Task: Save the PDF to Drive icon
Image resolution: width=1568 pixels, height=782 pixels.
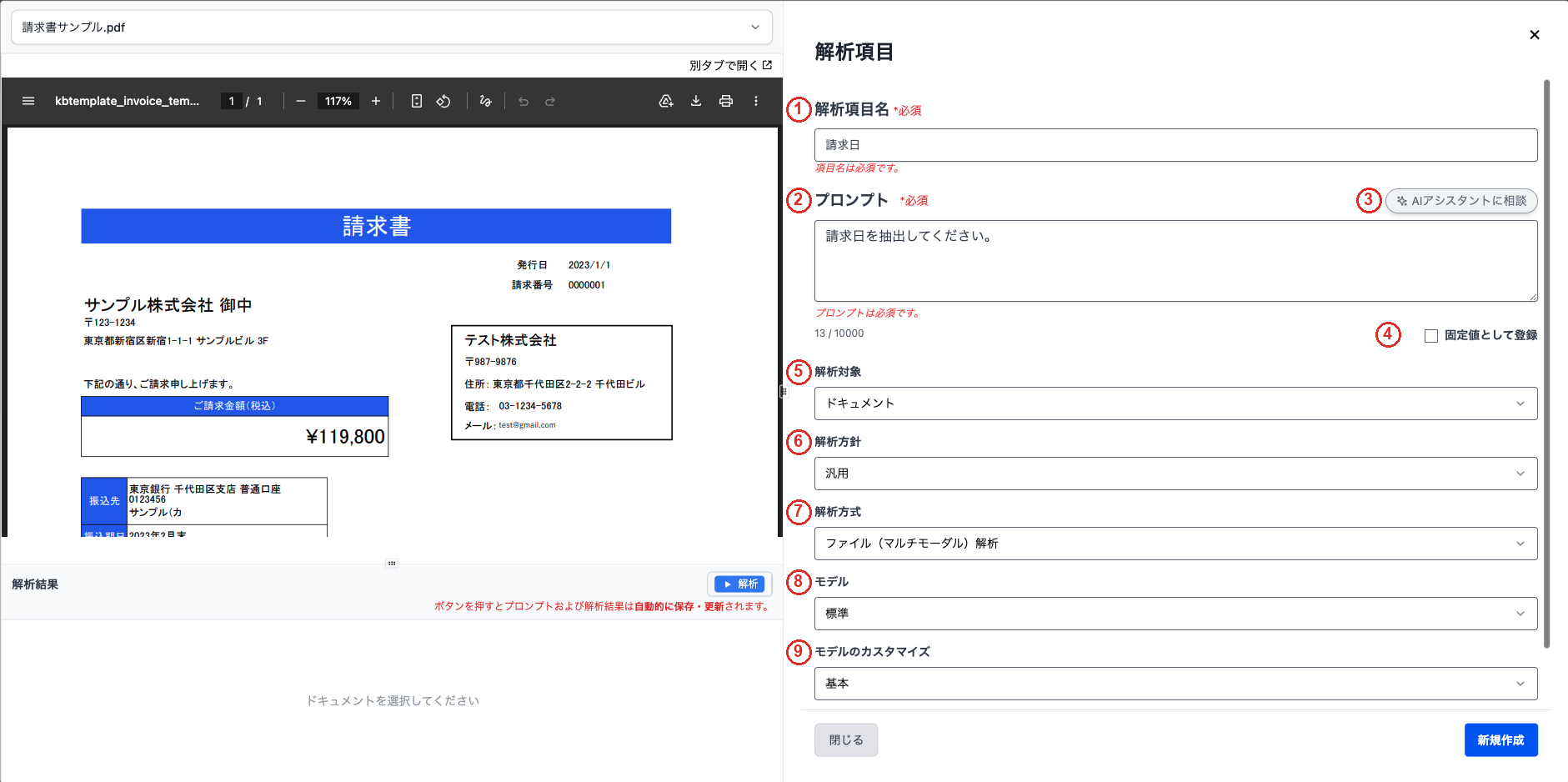Action: tap(666, 101)
